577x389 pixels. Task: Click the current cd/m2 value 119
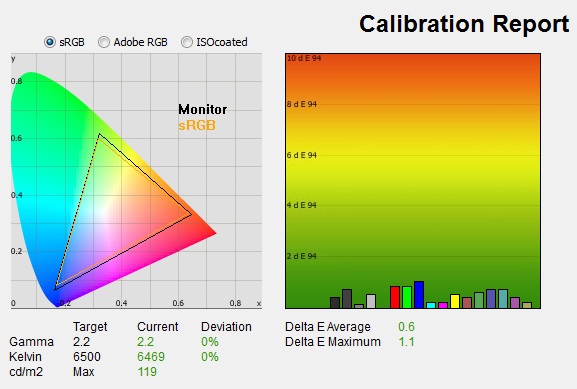click(x=147, y=372)
